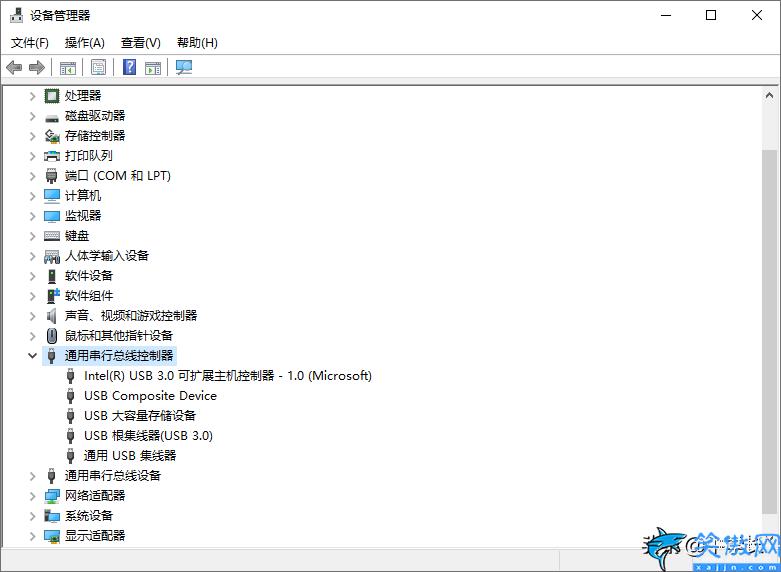Select the 通用串行总线控制器 label
The height and width of the screenshot is (572, 781).
(x=119, y=356)
